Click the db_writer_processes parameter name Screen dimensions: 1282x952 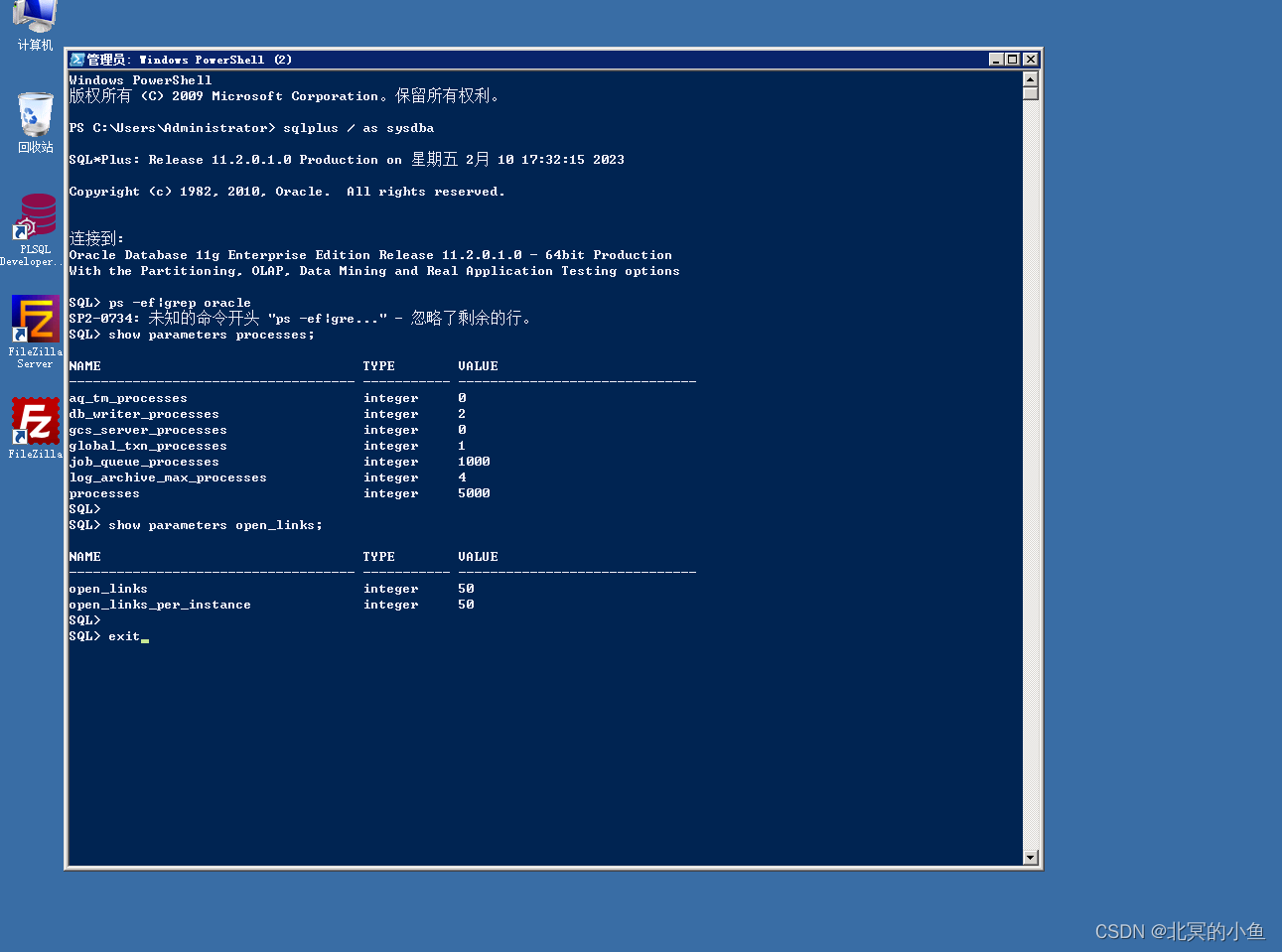click(x=144, y=414)
